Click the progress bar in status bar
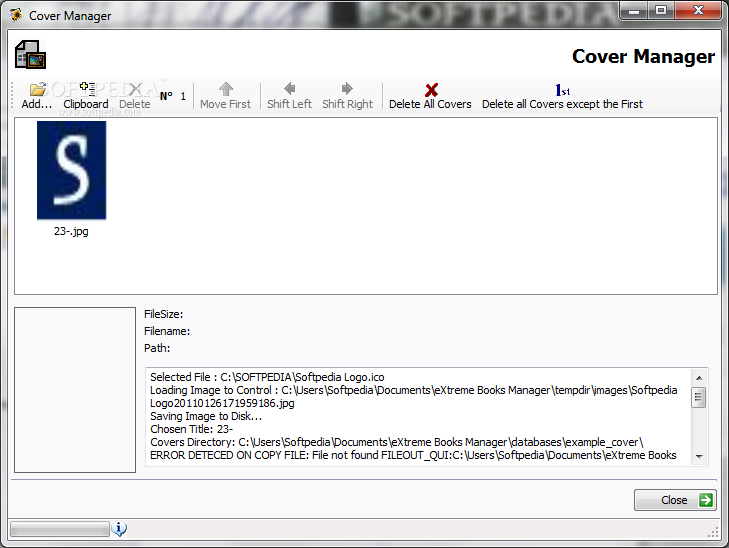This screenshot has width=729, height=548. (60, 529)
